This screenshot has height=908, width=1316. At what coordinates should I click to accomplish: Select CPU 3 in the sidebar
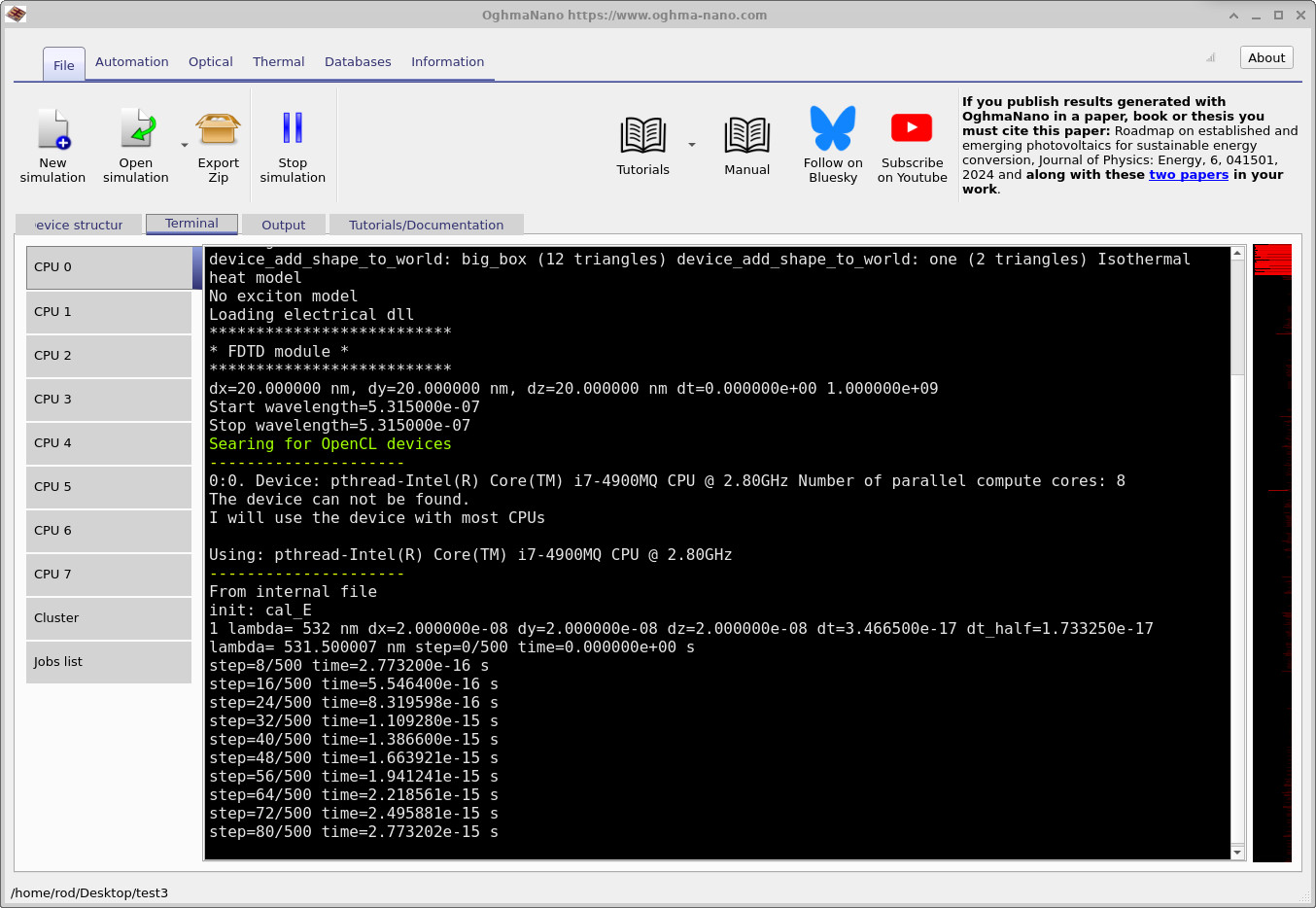[108, 399]
